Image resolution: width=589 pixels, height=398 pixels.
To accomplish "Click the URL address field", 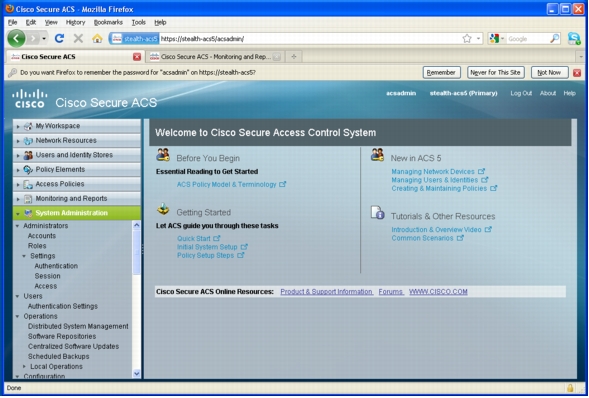I will coord(310,38).
